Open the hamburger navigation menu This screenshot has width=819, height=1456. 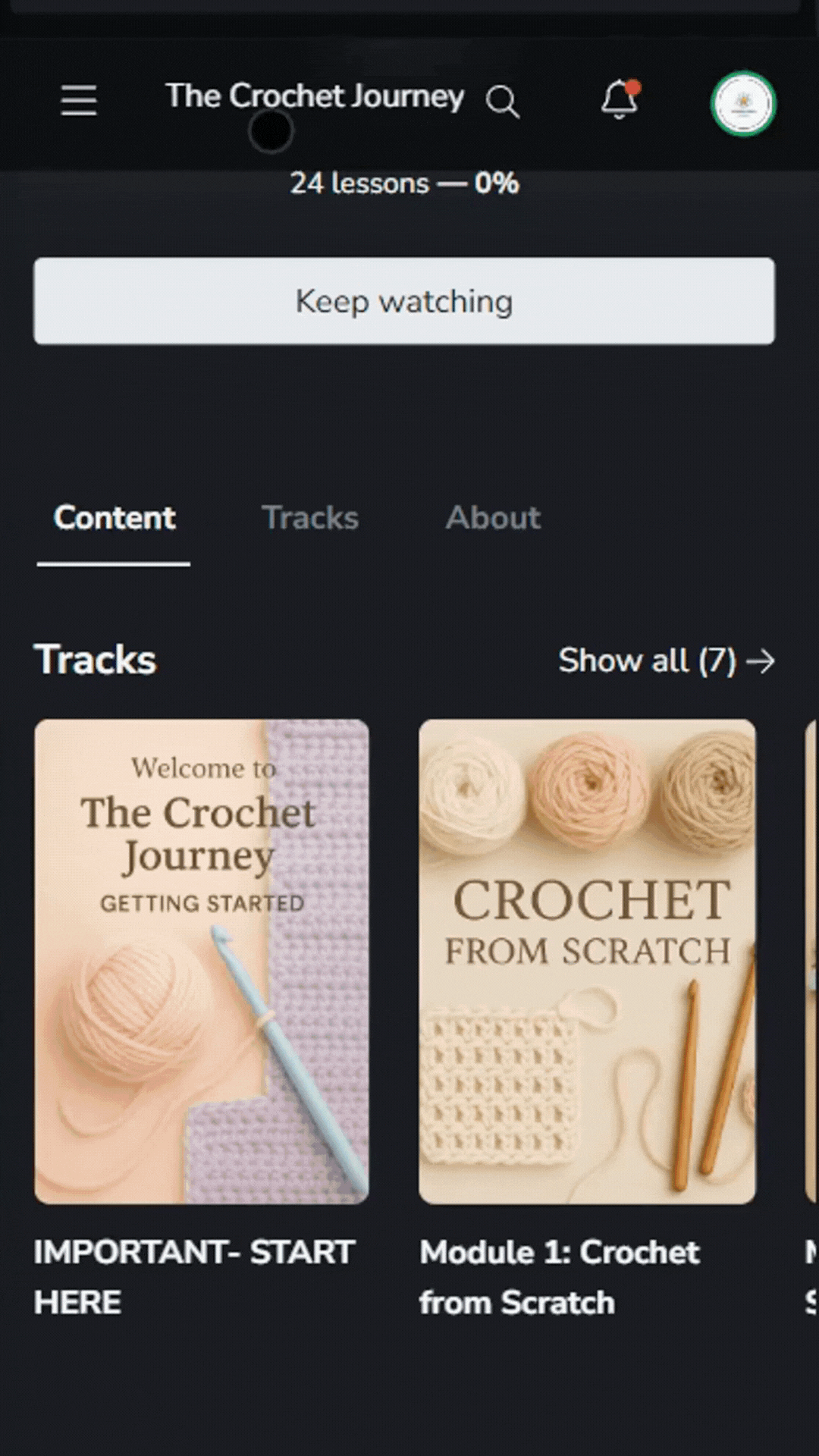tap(79, 100)
